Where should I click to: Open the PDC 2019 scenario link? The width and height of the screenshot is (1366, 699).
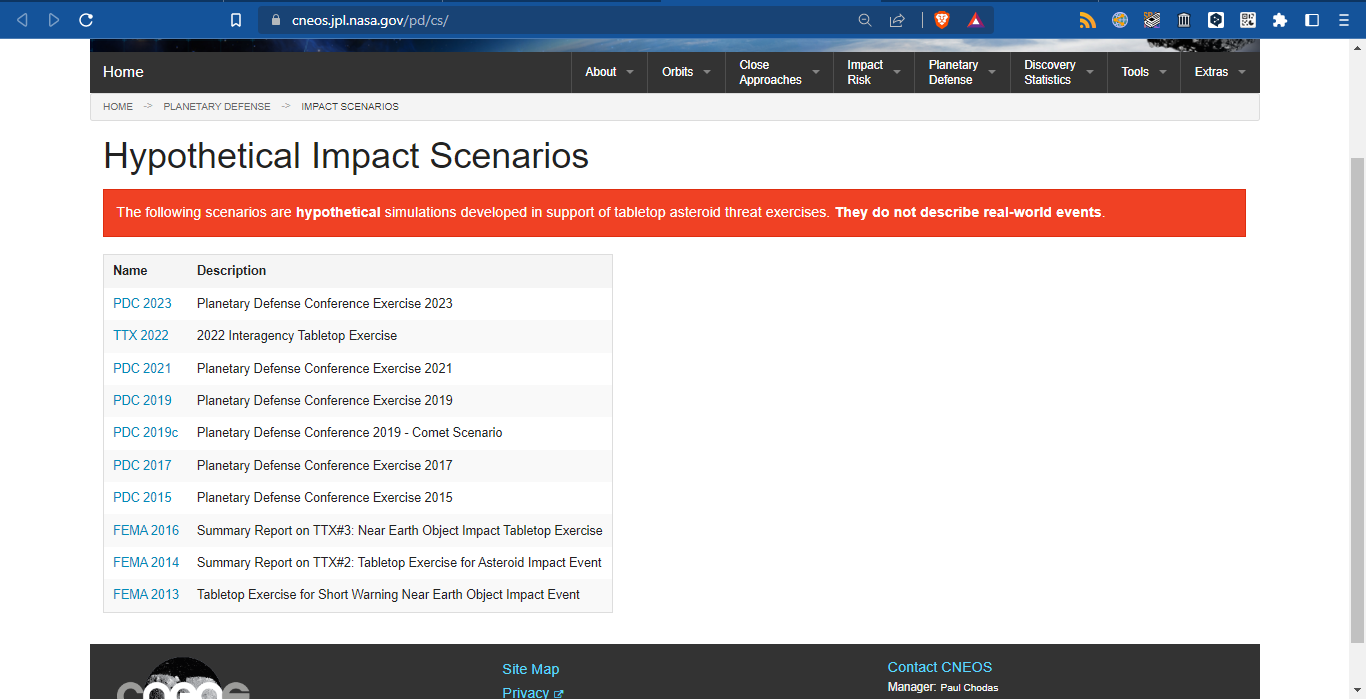[x=142, y=400]
